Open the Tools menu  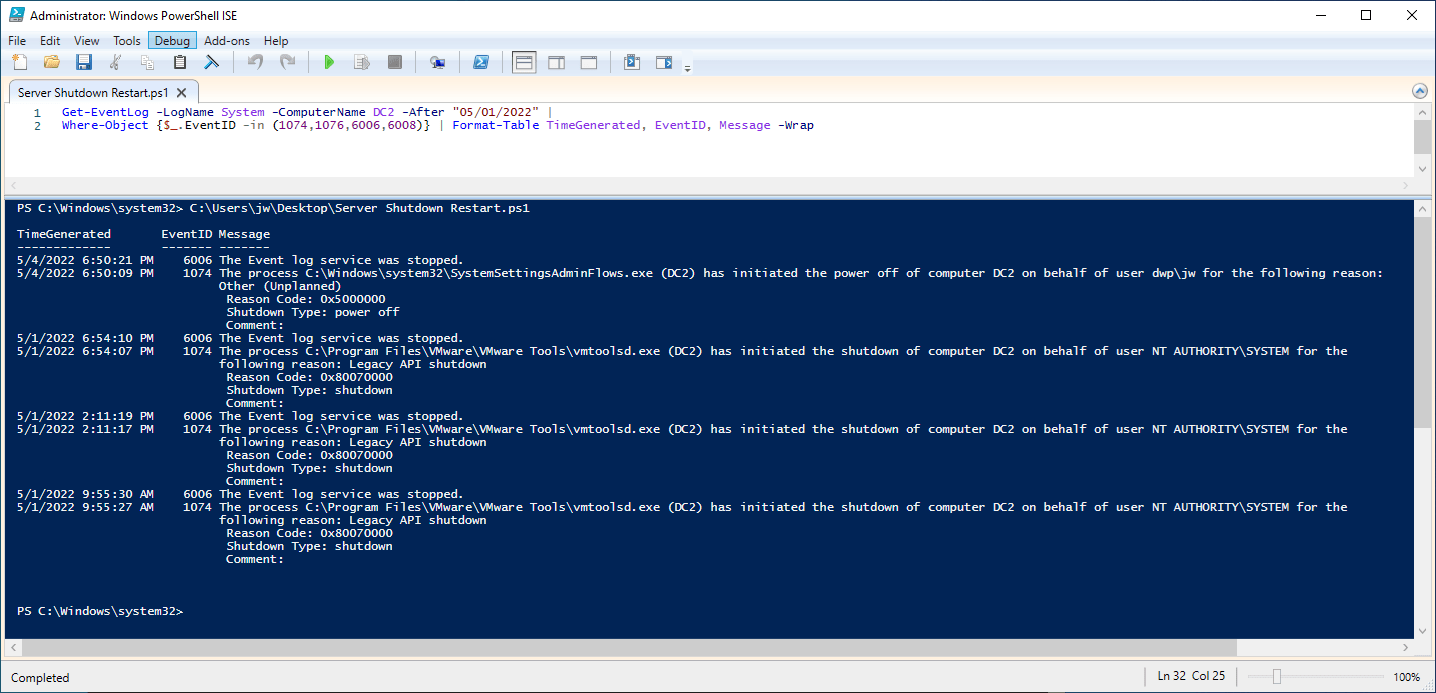127,41
